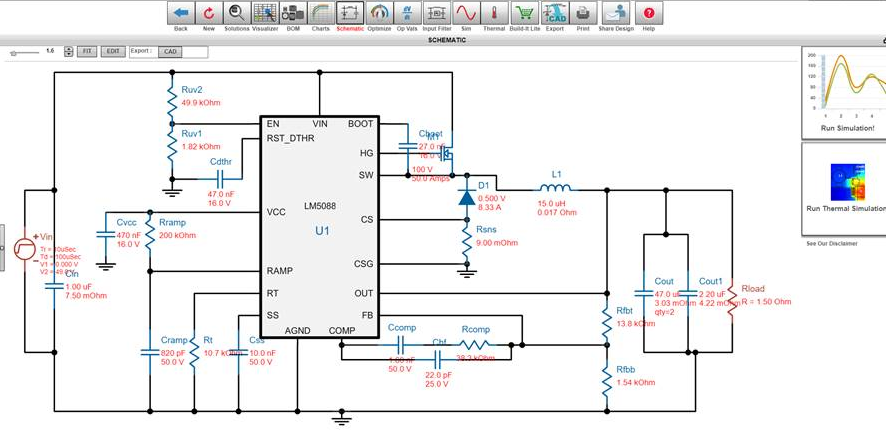Open Op Vals operating values
This screenshot has width=886, height=436.
pyautogui.click(x=407, y=14)
